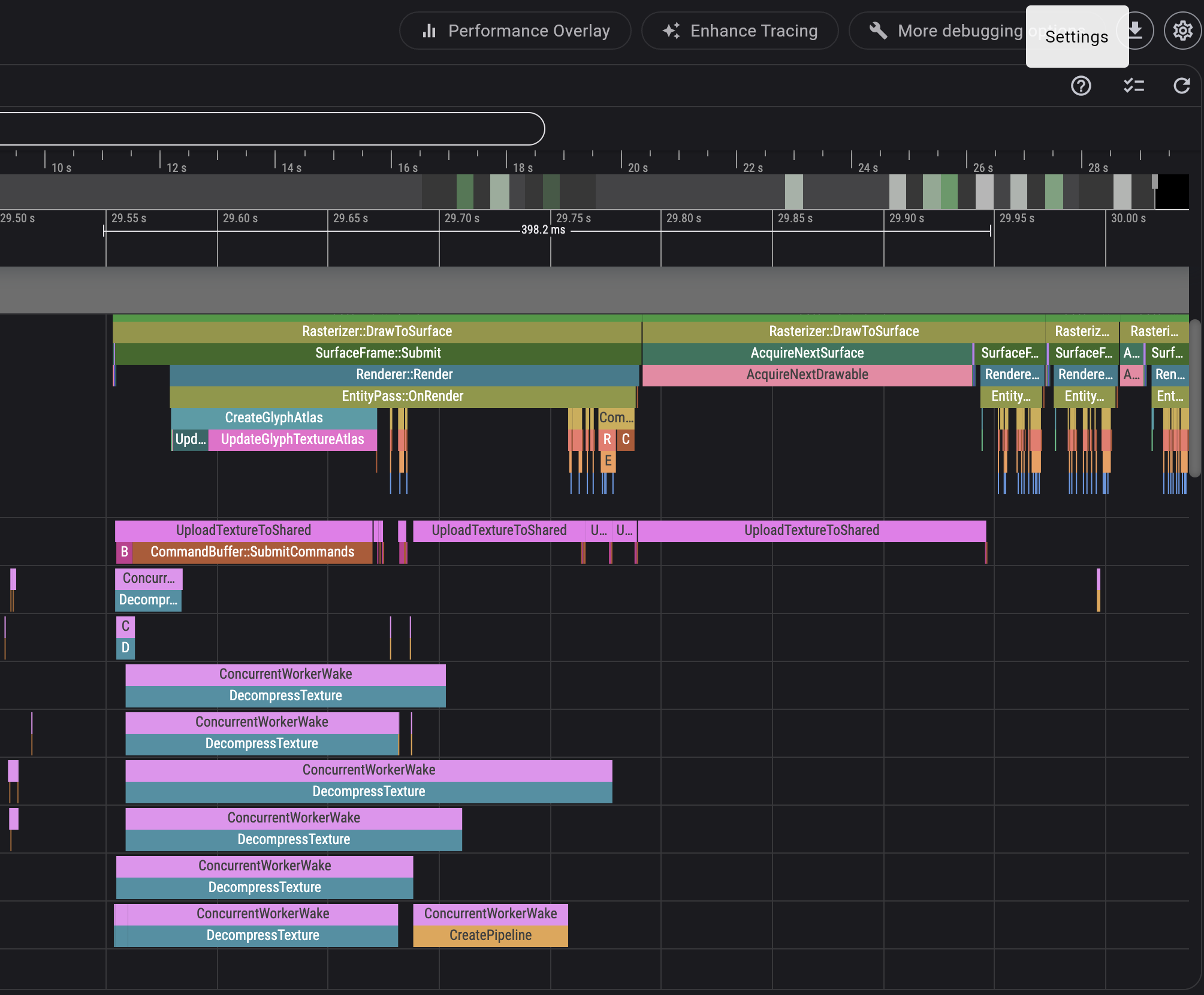Open the Settings gear icon
1204x995 pixels.
pos(1182,31)
